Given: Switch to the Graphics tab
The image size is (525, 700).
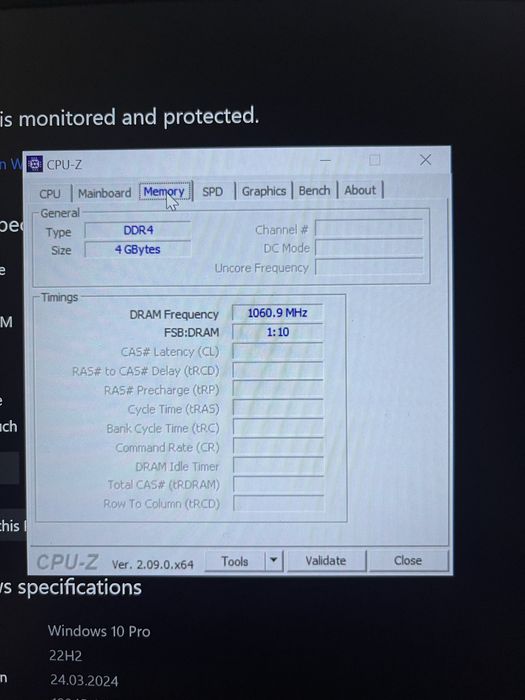Looking at the screenshot, I should [x=264, y=191].
